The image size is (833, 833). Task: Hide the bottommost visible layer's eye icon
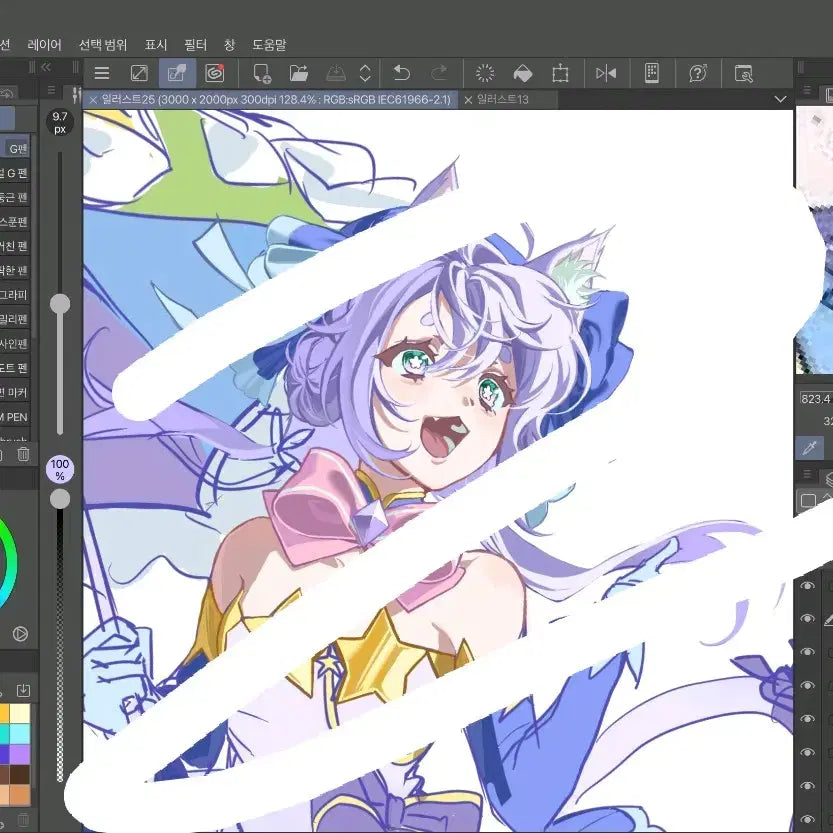pyautogui.click(x=808, y=819)
